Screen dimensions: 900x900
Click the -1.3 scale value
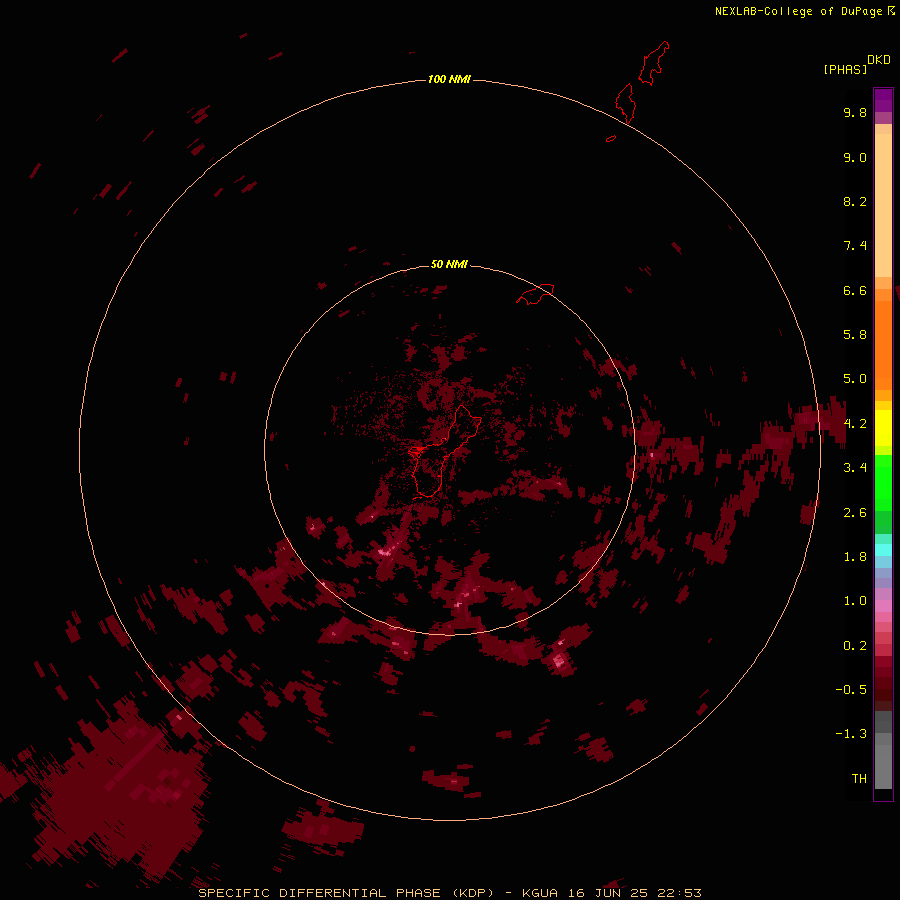click(x=851, y=734)
